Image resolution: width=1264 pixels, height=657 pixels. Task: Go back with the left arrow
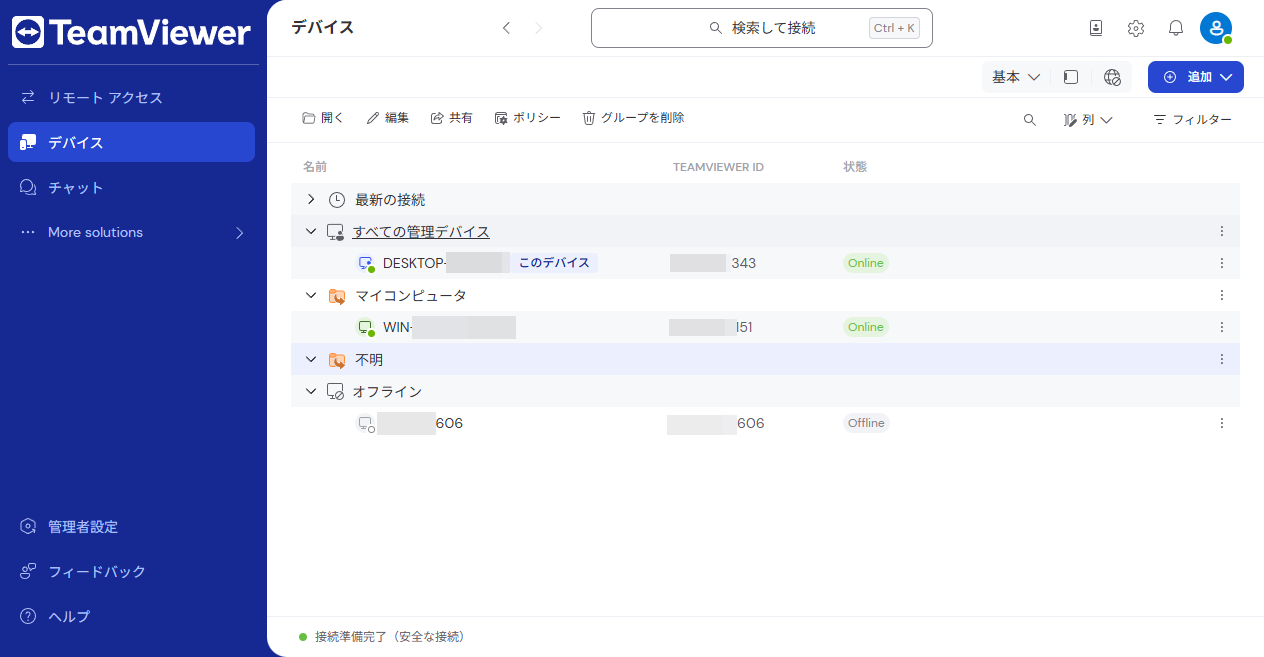(x=506, y=28)
